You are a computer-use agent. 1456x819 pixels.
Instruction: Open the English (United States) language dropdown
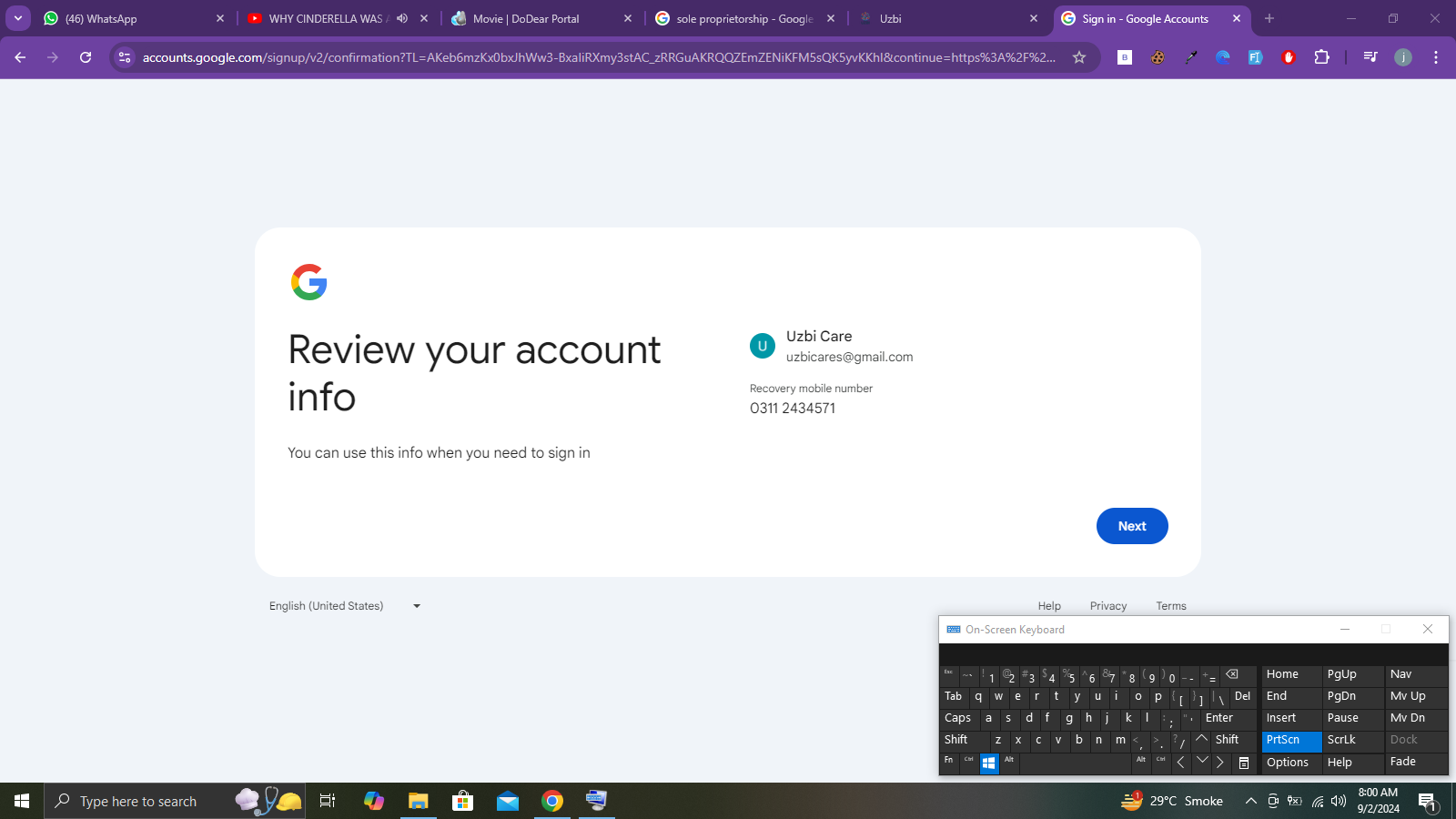345,606
